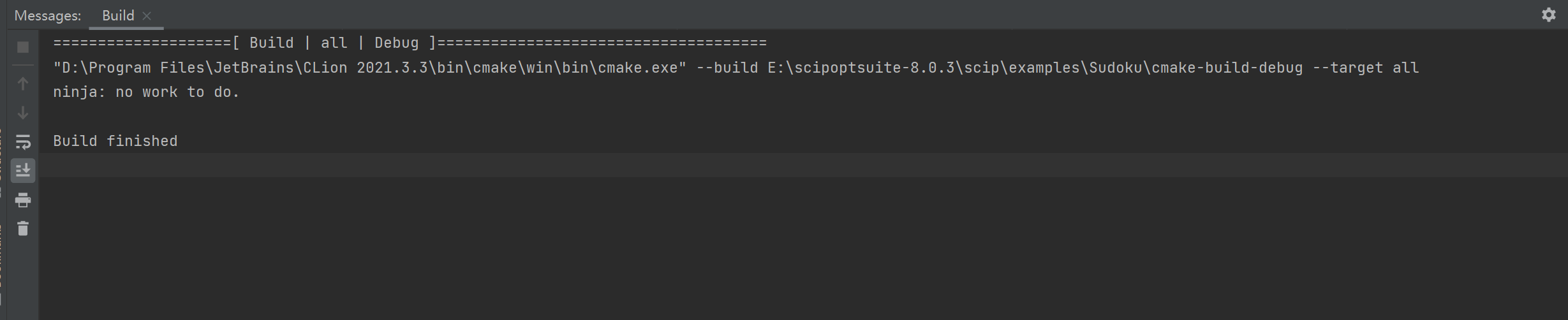The image size is (1568, 320).
Task: Click the word Debug in the build header
Action: coord(396,43)
